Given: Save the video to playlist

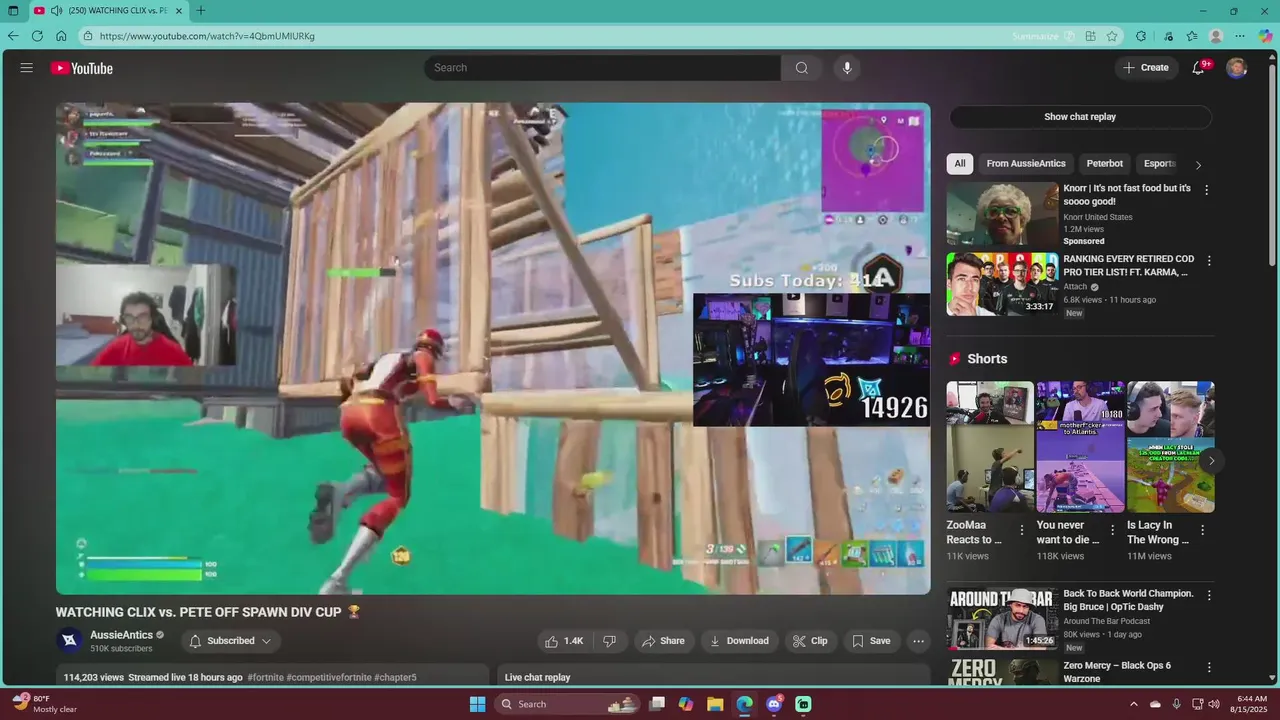Looking at the screenshot, I should [870, 641].
